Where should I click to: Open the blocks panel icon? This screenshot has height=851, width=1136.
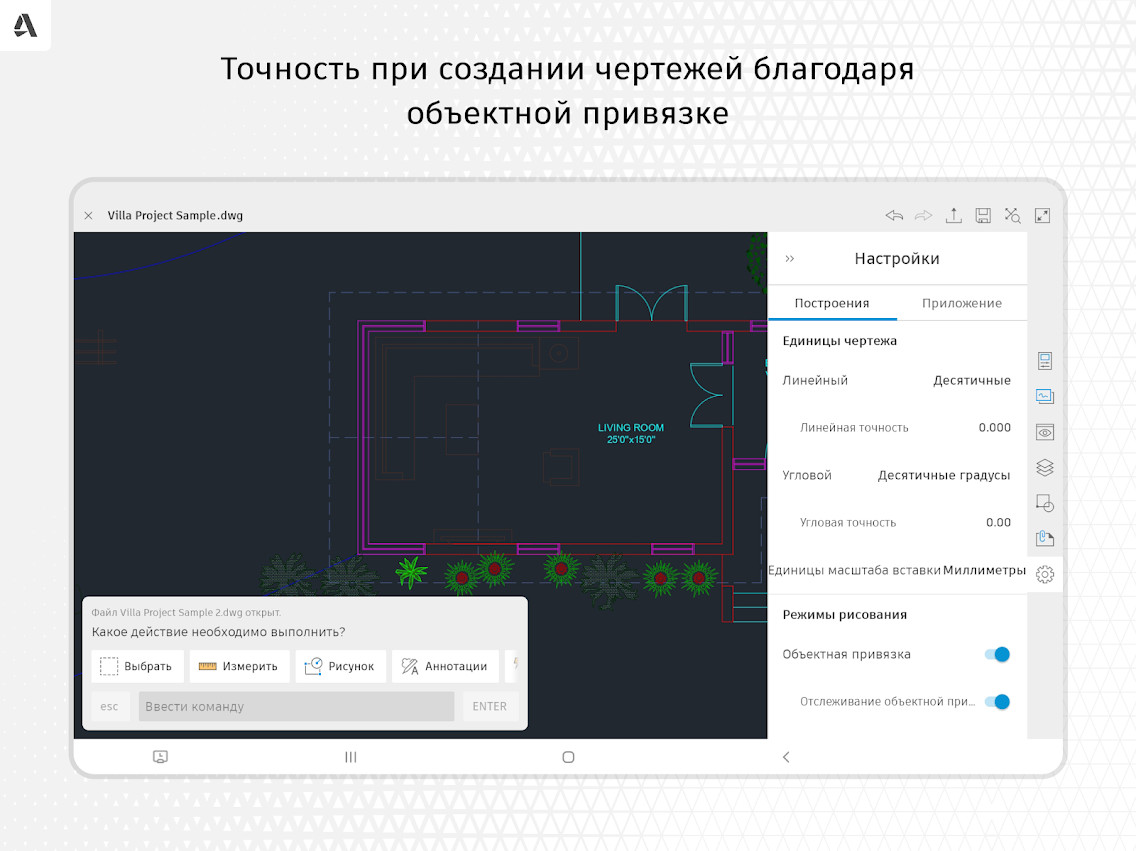1045,503
